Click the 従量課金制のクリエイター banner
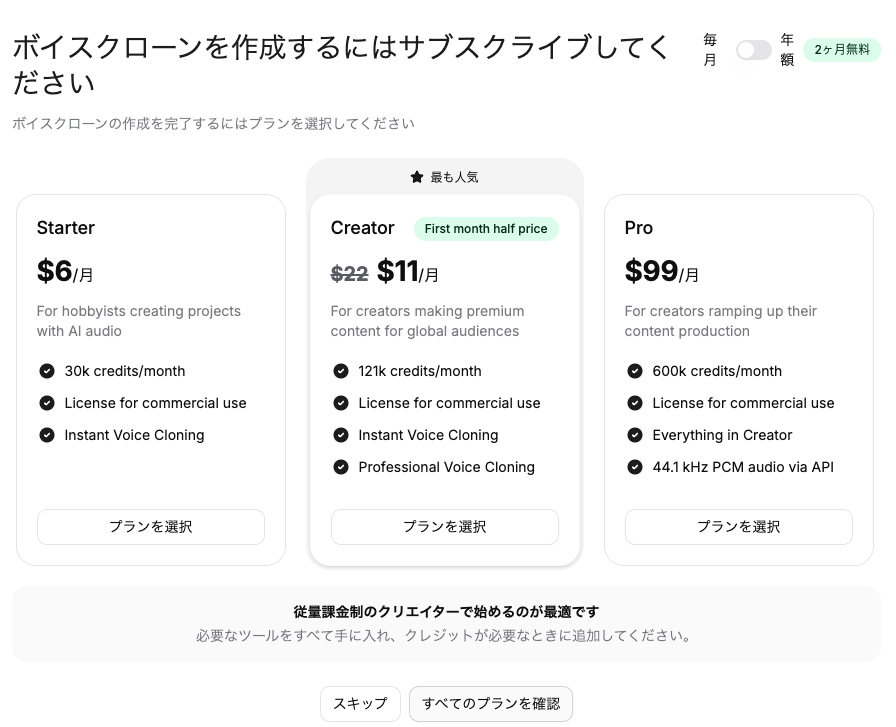 (x=446, y=624)
